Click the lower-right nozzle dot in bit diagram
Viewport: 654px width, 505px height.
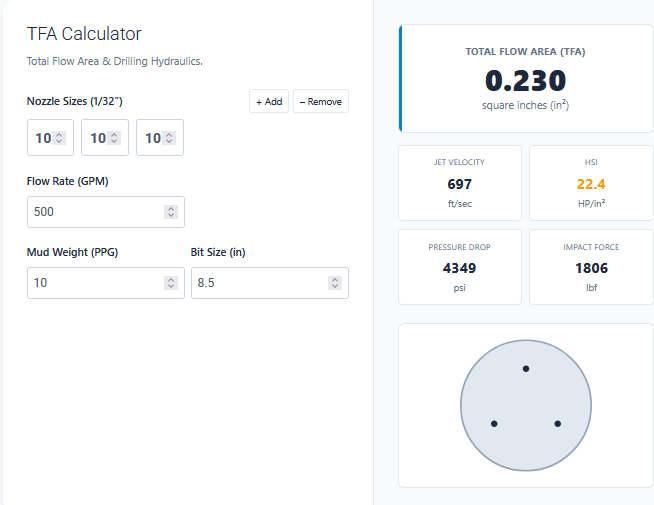558,424
